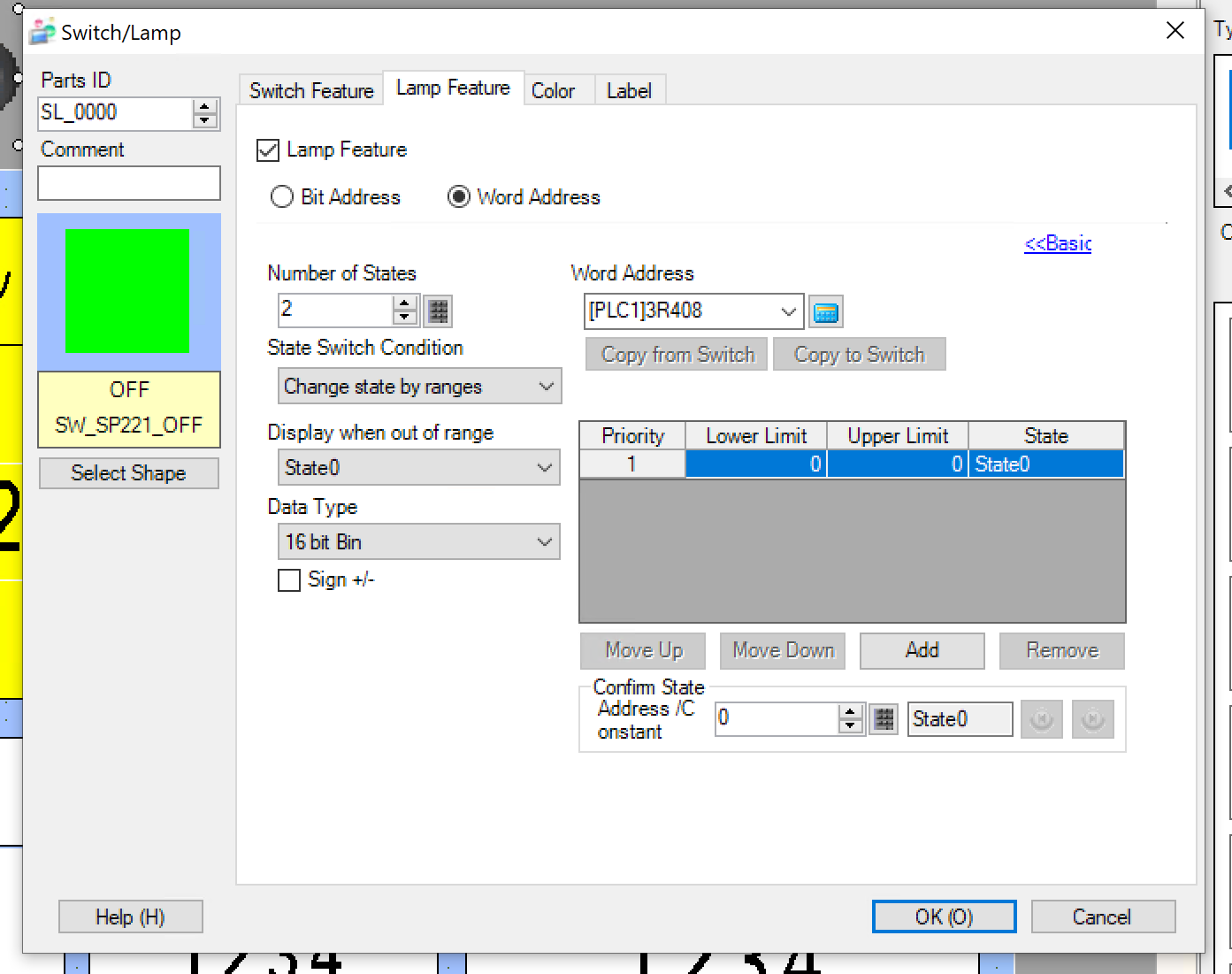Image resolution: width=1232 pixels, height=974 pixels.
Task: Open the Color tab
Action: coord(553,91)
